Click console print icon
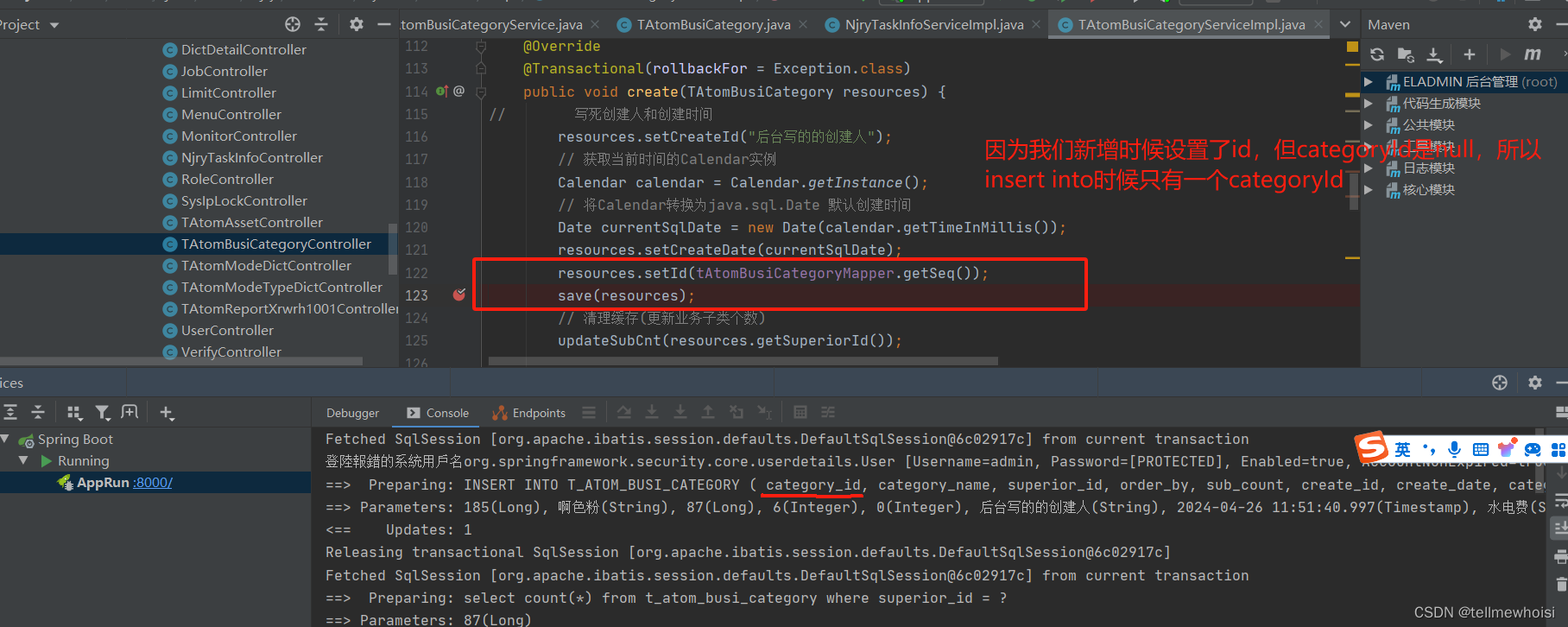Image resolution: width=1568 pixels, height=627 pixels. pyautogui.click(x=1560, y=555)
